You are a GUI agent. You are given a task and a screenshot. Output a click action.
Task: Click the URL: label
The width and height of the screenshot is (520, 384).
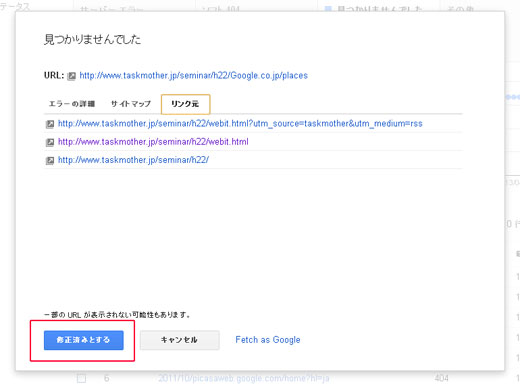tap(54, 75)
